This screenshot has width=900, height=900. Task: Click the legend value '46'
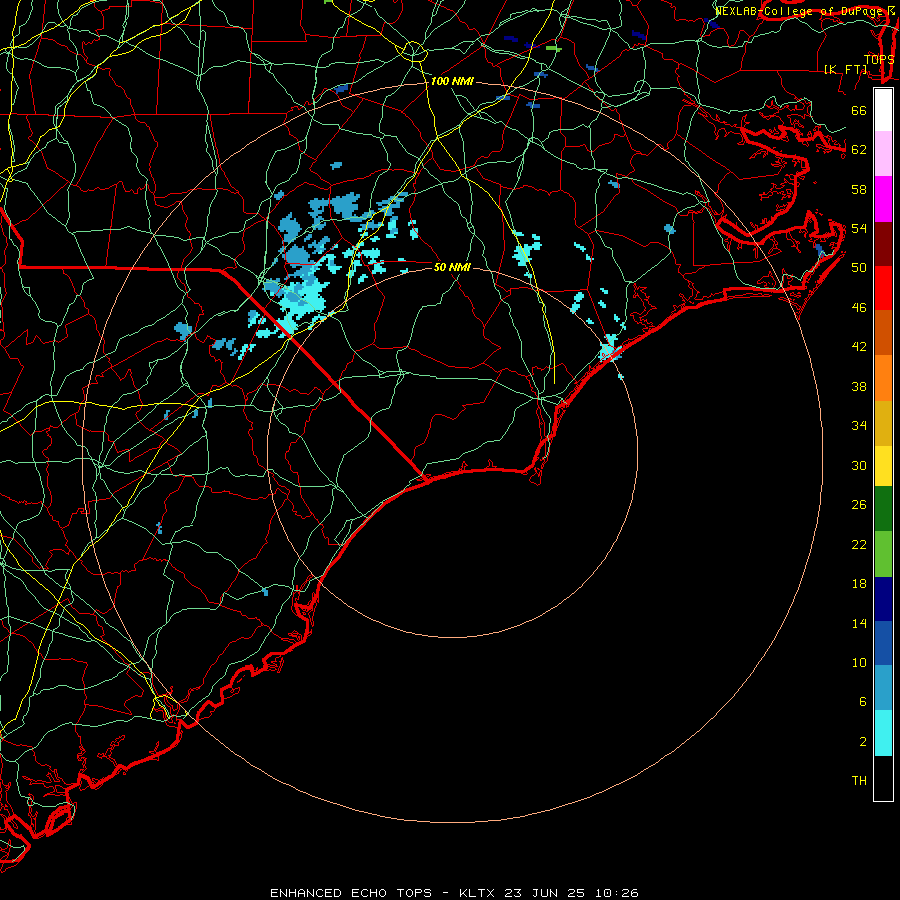coord(859,308)
